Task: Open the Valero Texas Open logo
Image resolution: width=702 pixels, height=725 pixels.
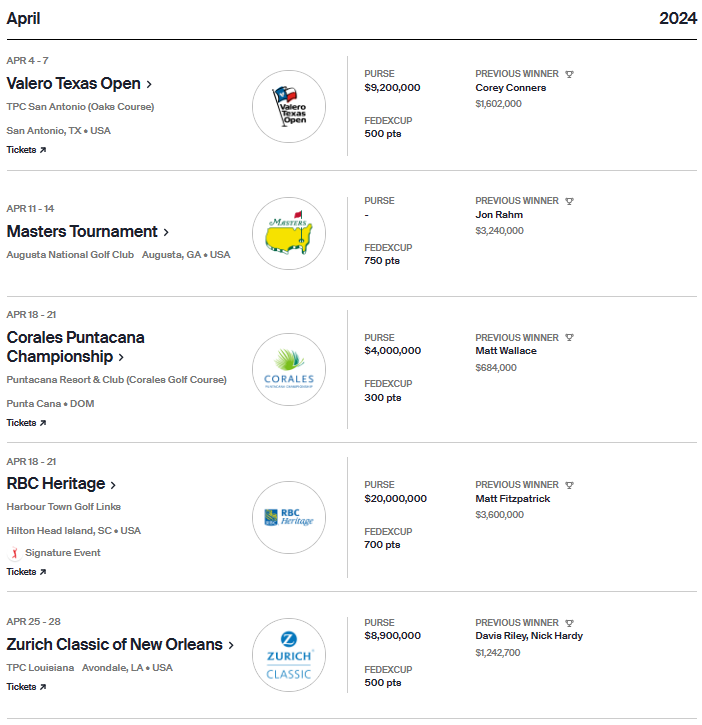Action: (x=289, y=106)
